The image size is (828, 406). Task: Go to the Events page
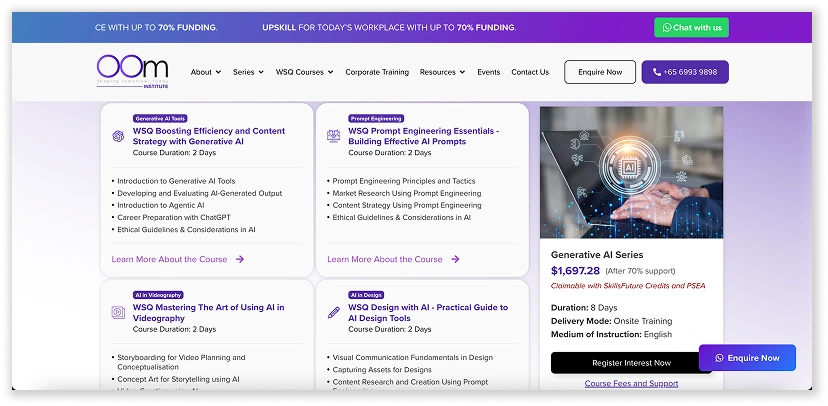tap(488, 72)
